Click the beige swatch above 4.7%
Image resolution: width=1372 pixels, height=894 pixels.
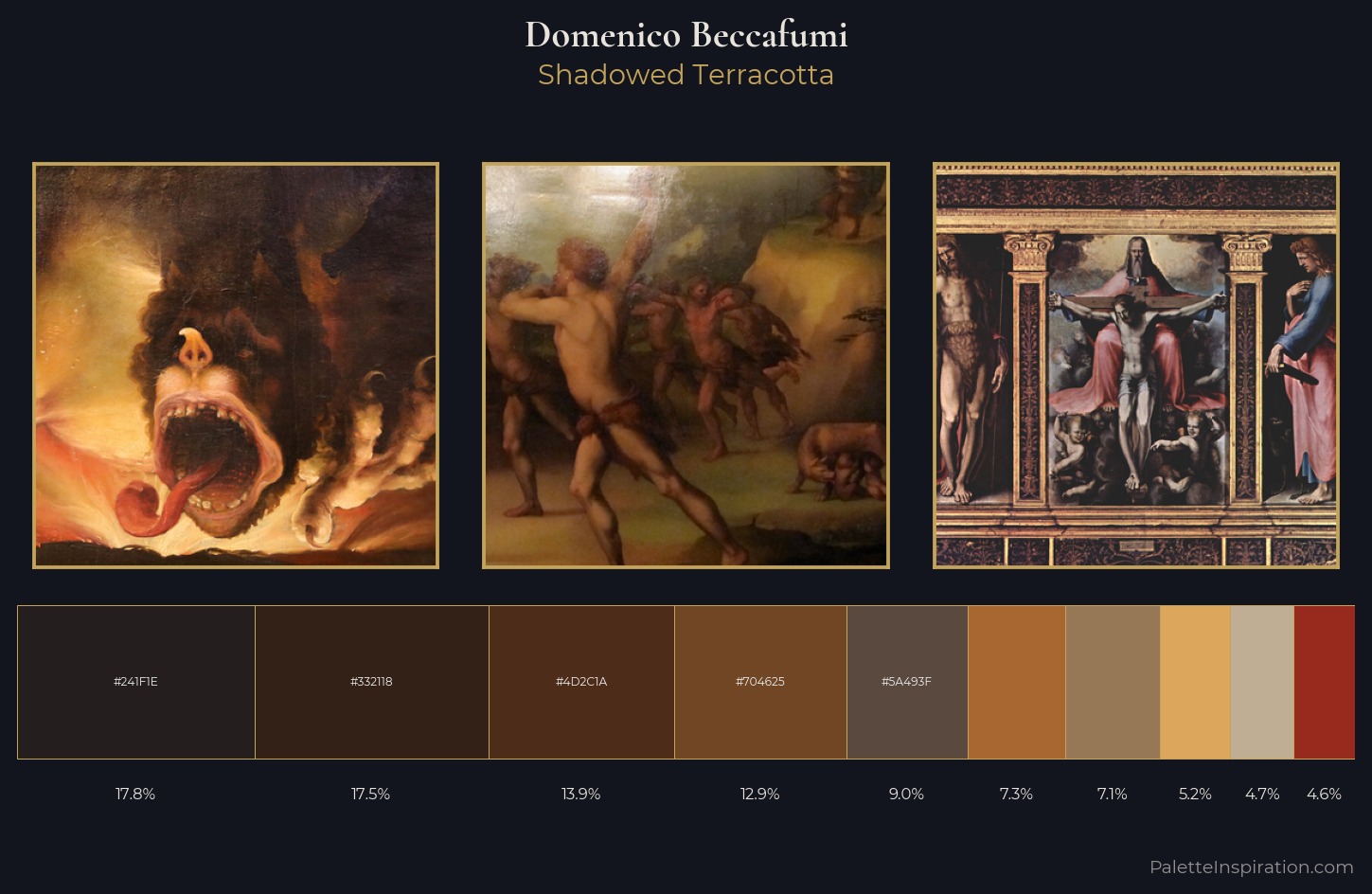(x=1262, y=682)
